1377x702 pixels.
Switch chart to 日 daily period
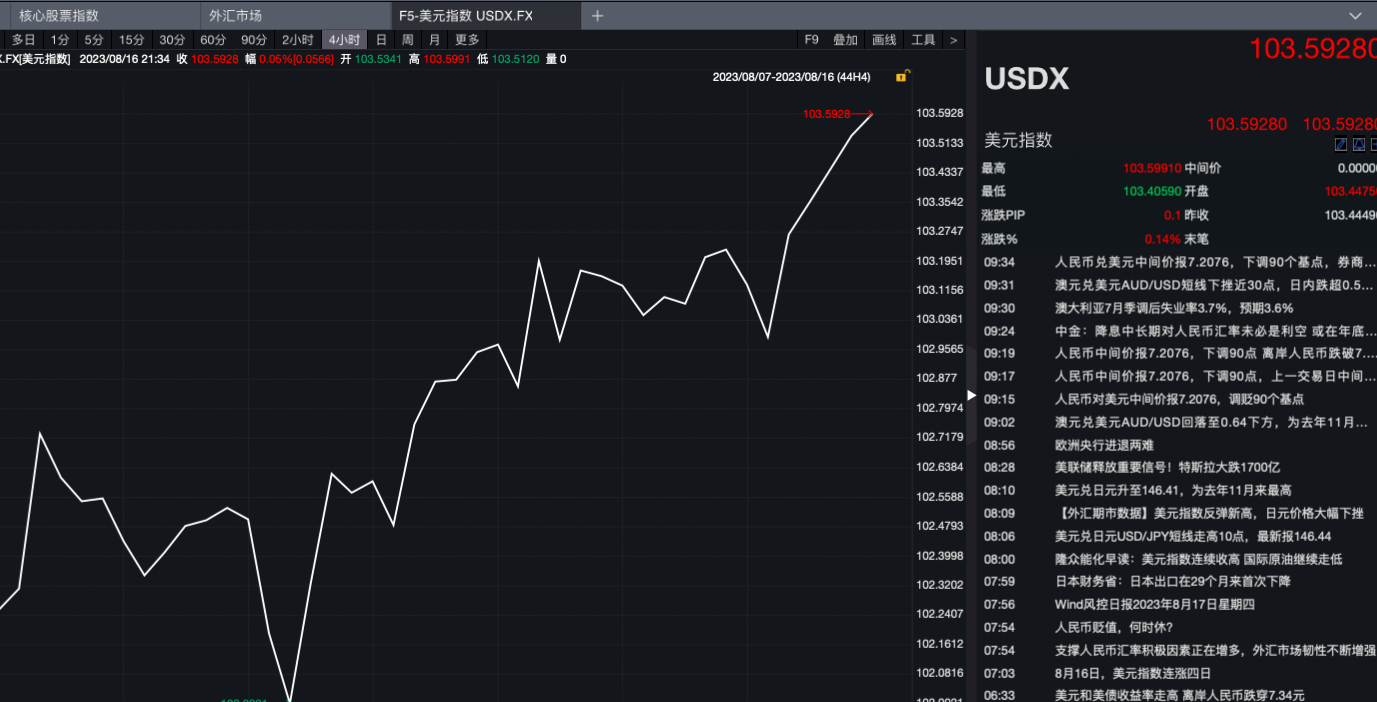point(381,40)
